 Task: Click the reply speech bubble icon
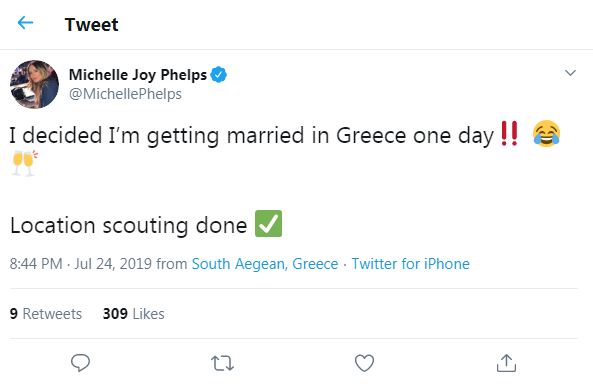click(80, 362)
